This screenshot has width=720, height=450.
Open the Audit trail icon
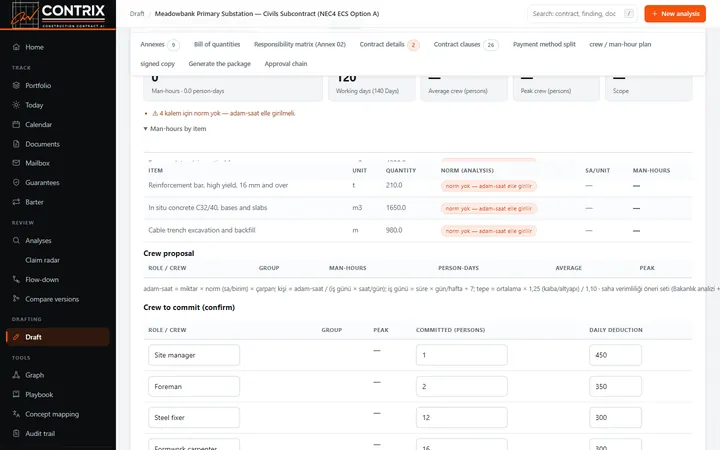tap(16, 433)
